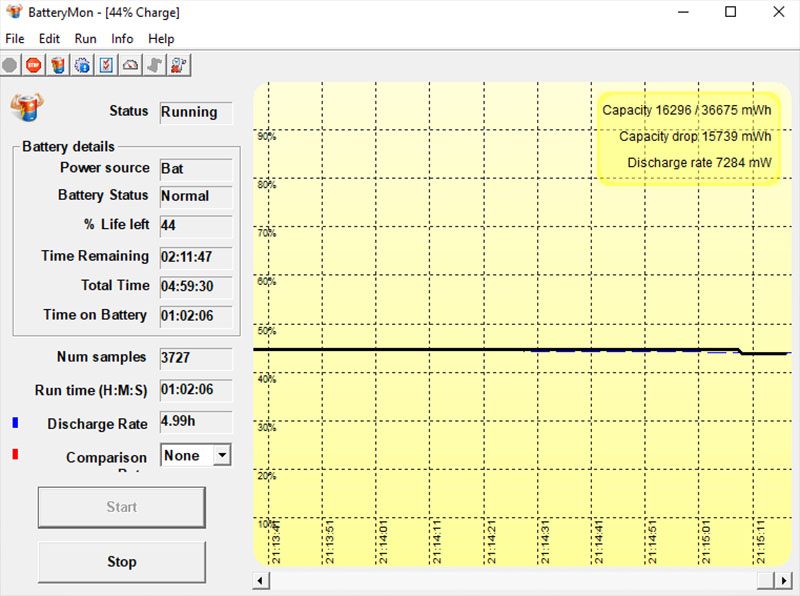
Task: Click the chart scrollbar left arrow
Action: 261,580
